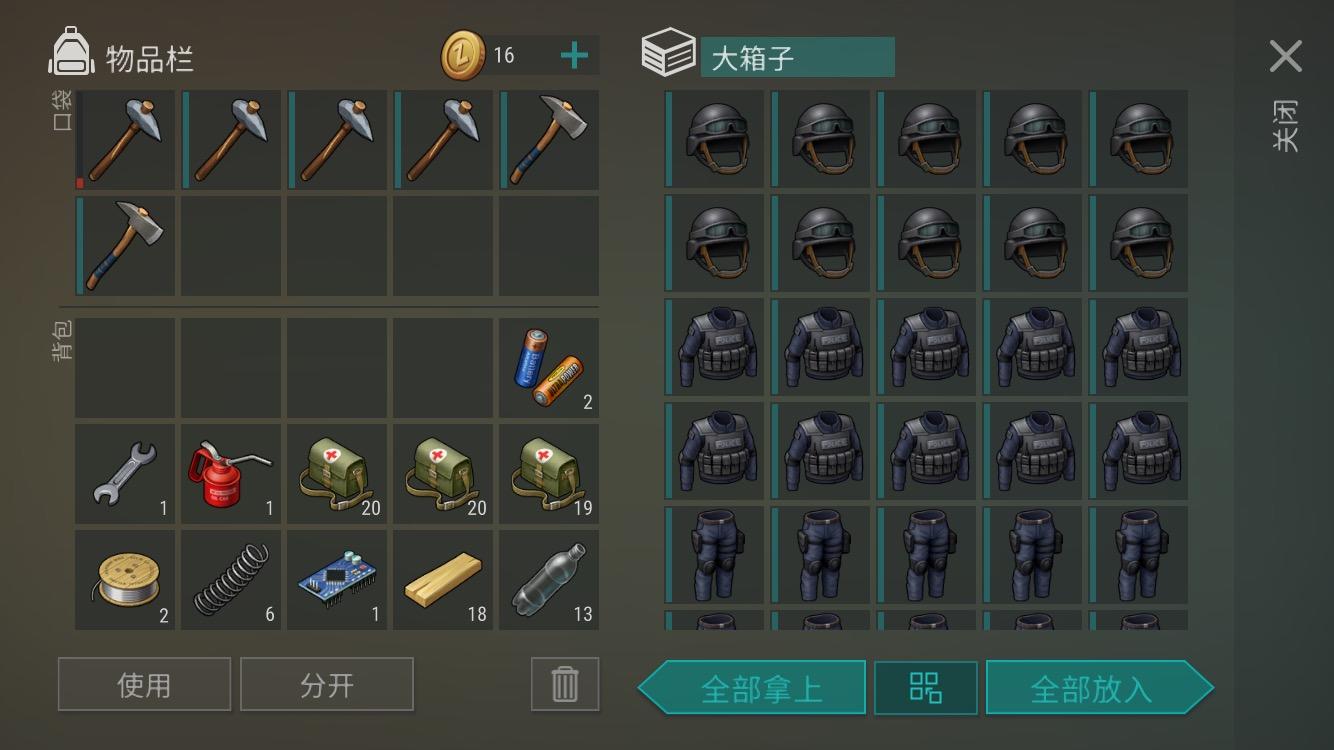Viewport: 1334px width, 750px height.
Task: Select the hatchet in second pocket row
Action: [x=125, y=245]
